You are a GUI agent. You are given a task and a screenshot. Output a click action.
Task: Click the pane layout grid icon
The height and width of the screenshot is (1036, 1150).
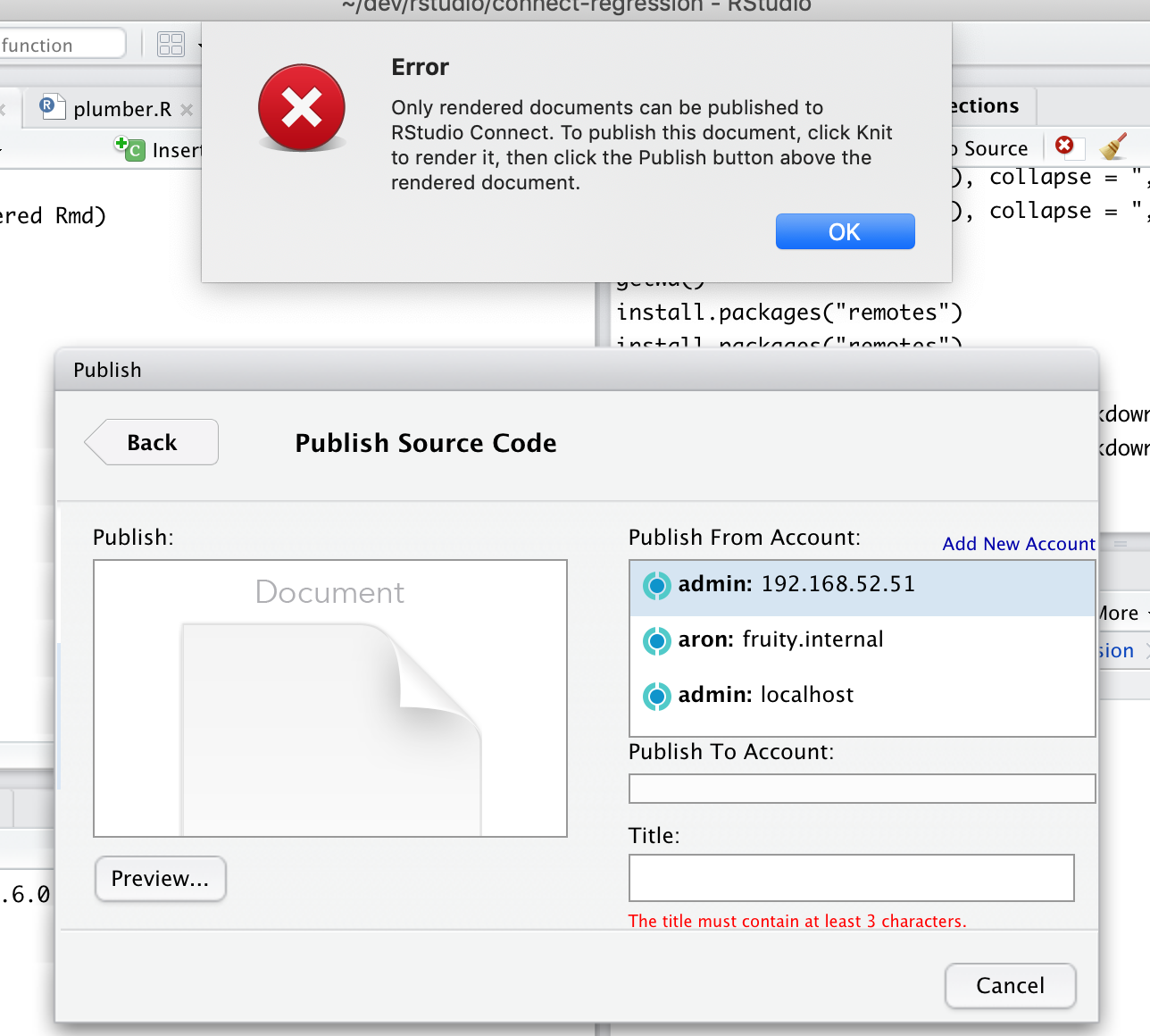click(171, 43)
